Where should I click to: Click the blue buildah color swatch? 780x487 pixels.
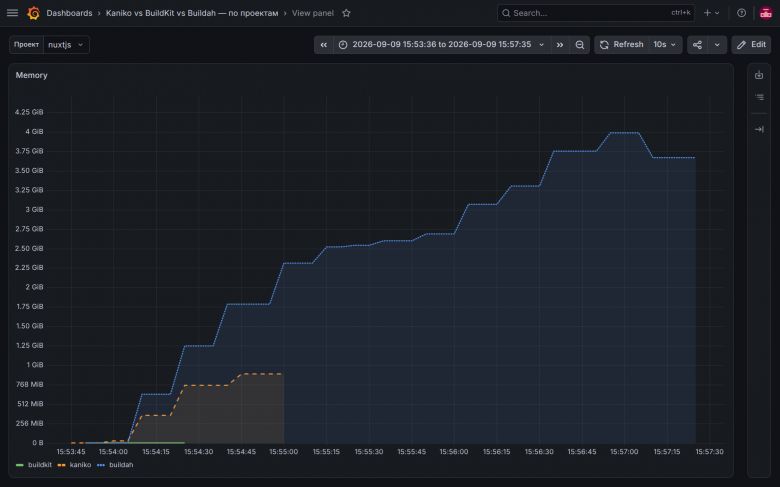pos(101,465)
